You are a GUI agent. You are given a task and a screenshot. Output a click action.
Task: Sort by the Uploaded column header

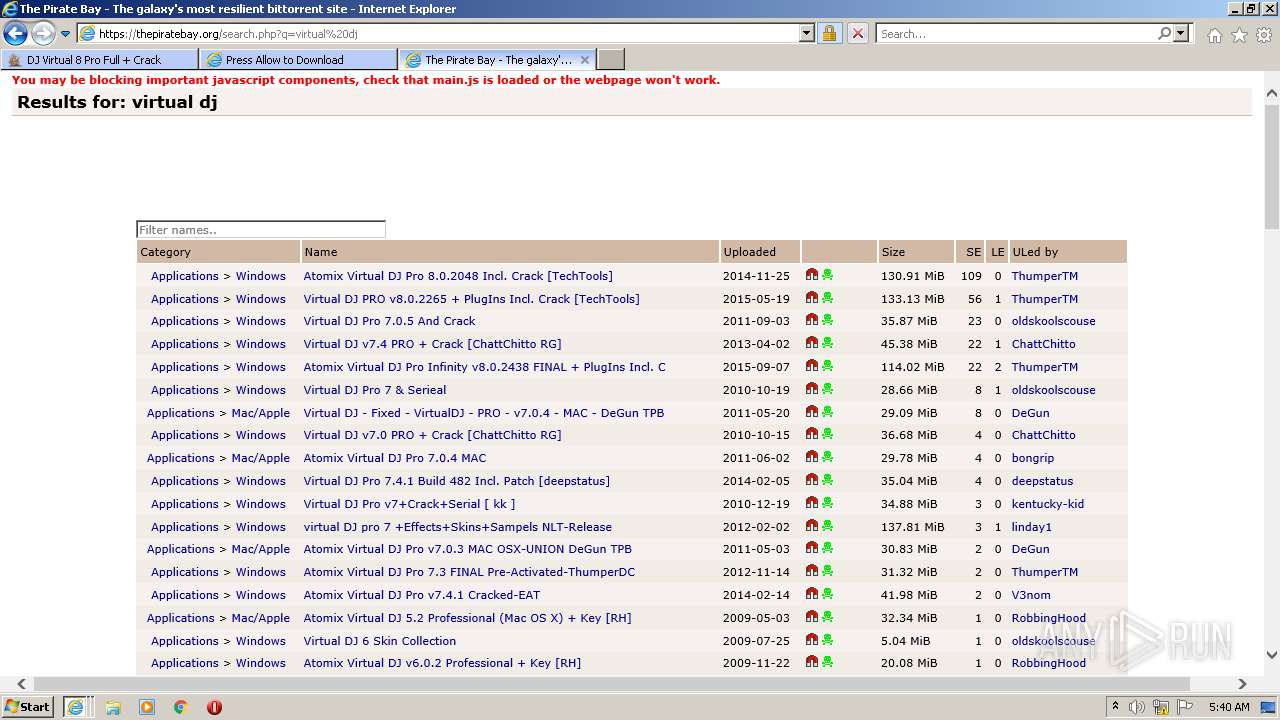[749, 252]
